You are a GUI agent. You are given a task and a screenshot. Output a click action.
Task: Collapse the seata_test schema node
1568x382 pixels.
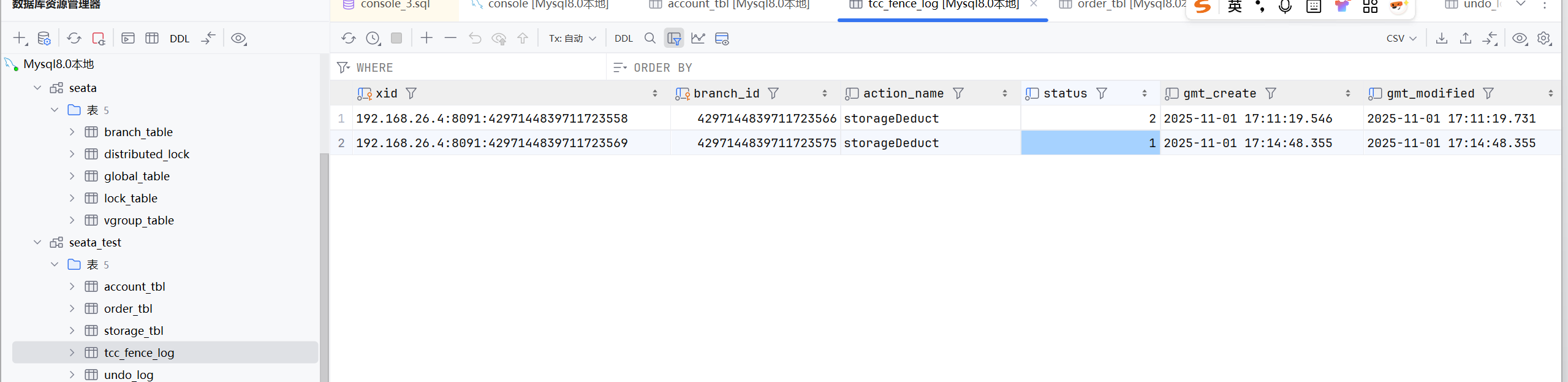click(37, 242)
